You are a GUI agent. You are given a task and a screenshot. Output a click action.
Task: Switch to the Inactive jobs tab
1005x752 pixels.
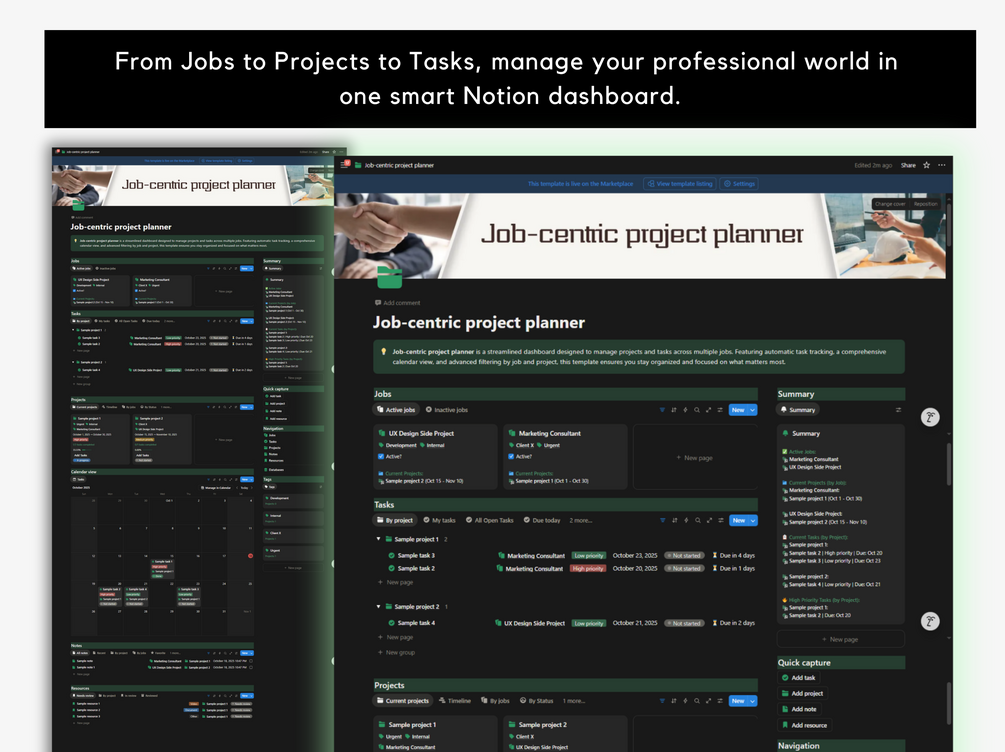(447, 410)
